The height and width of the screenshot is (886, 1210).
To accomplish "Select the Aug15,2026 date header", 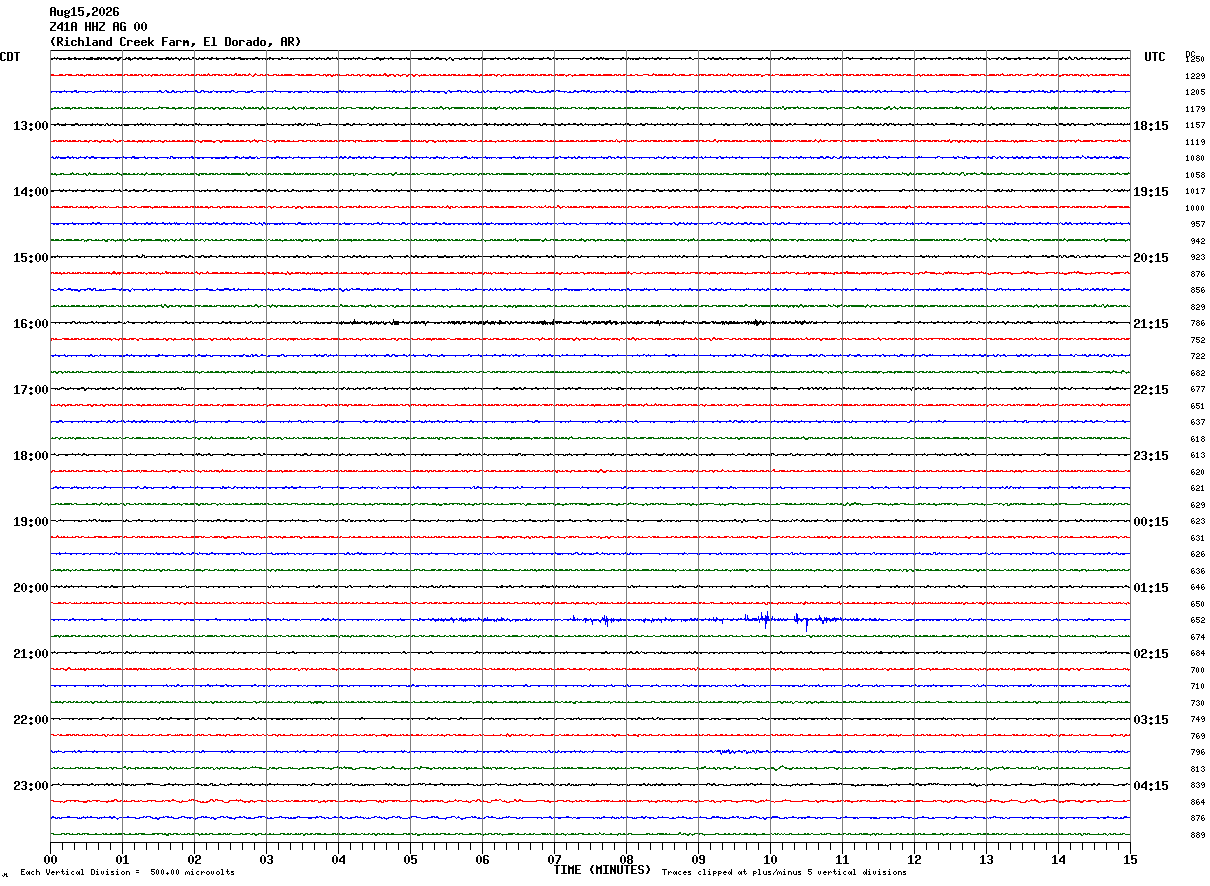I will (84, 12).
